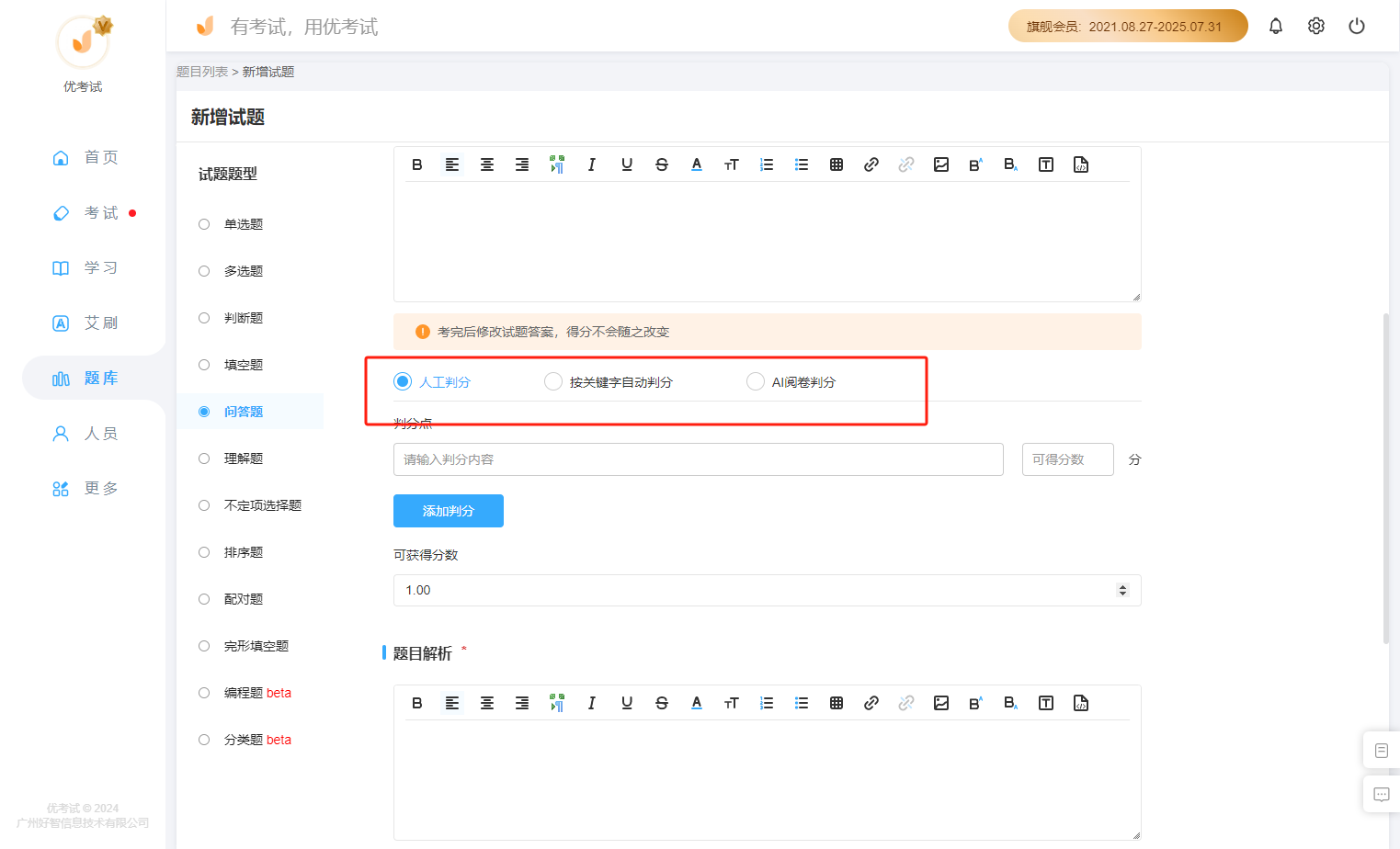The height and width of the screenshot is (849, 1400).
Task: Insert numbered list in the upper editor
Action: pos(767,164)
